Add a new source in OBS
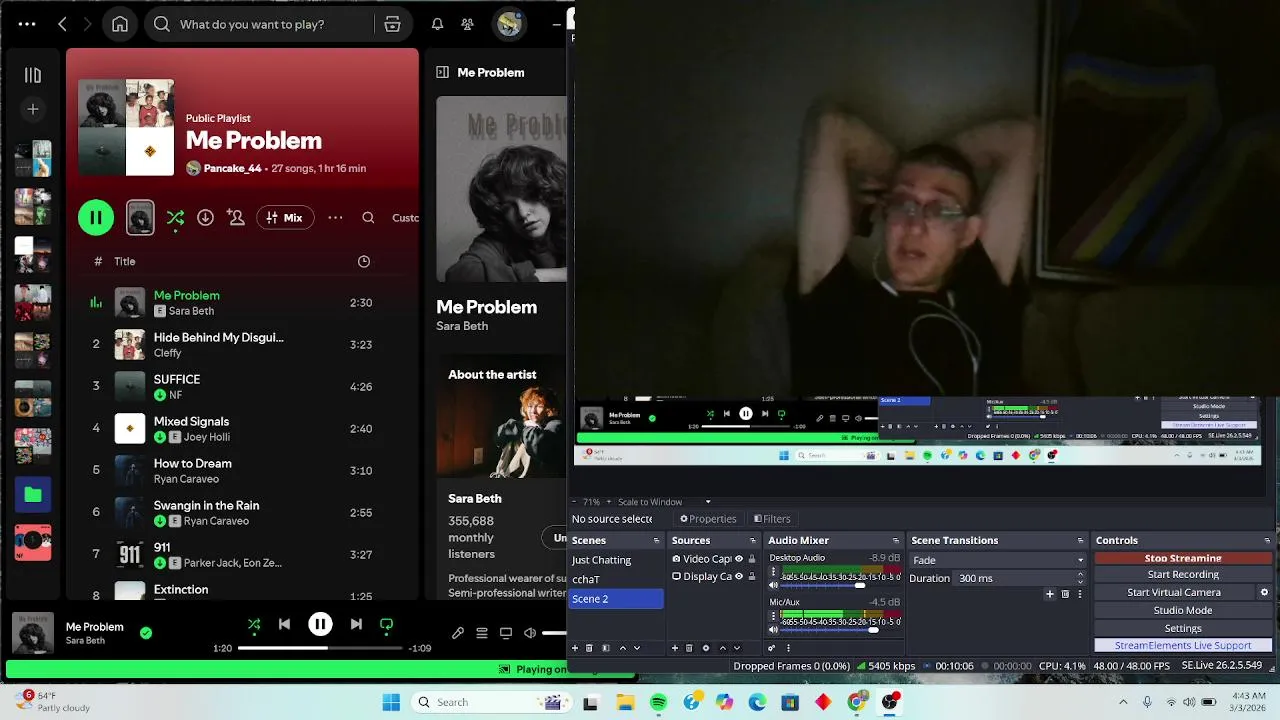Image resolution: width=1280 pixels, height=720 pixels. click(x=675, y=648)
